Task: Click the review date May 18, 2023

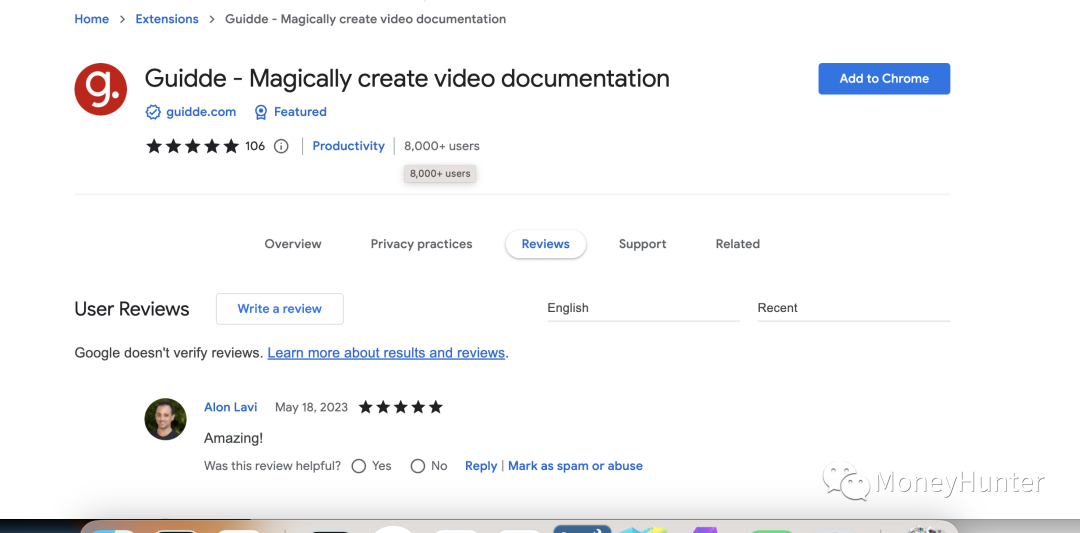Action: pyautogui.click(x=311, y=407)
